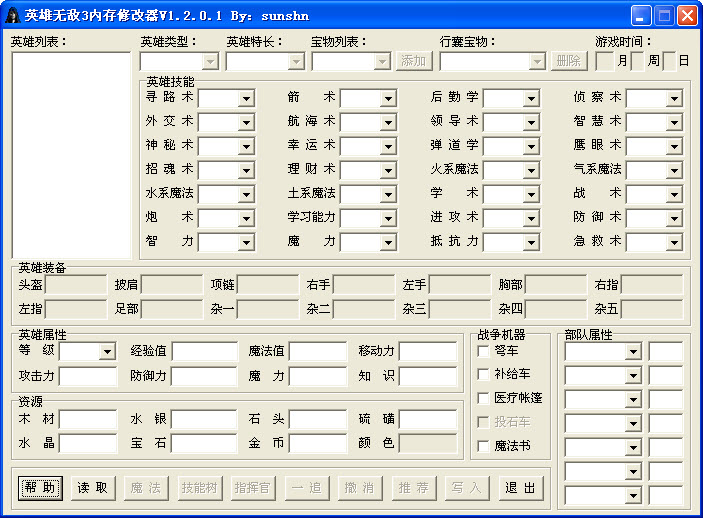Viewport: 703px width, 518px height.
Task: Enable the 弩车 war machine checkbox
Action: tap(485, 351)
